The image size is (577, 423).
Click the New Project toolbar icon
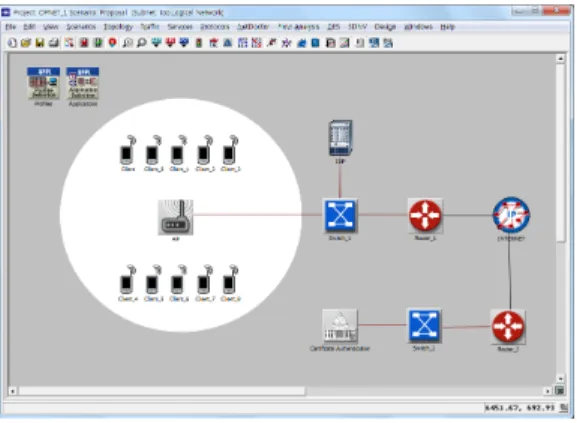click(x=12, y=43)
